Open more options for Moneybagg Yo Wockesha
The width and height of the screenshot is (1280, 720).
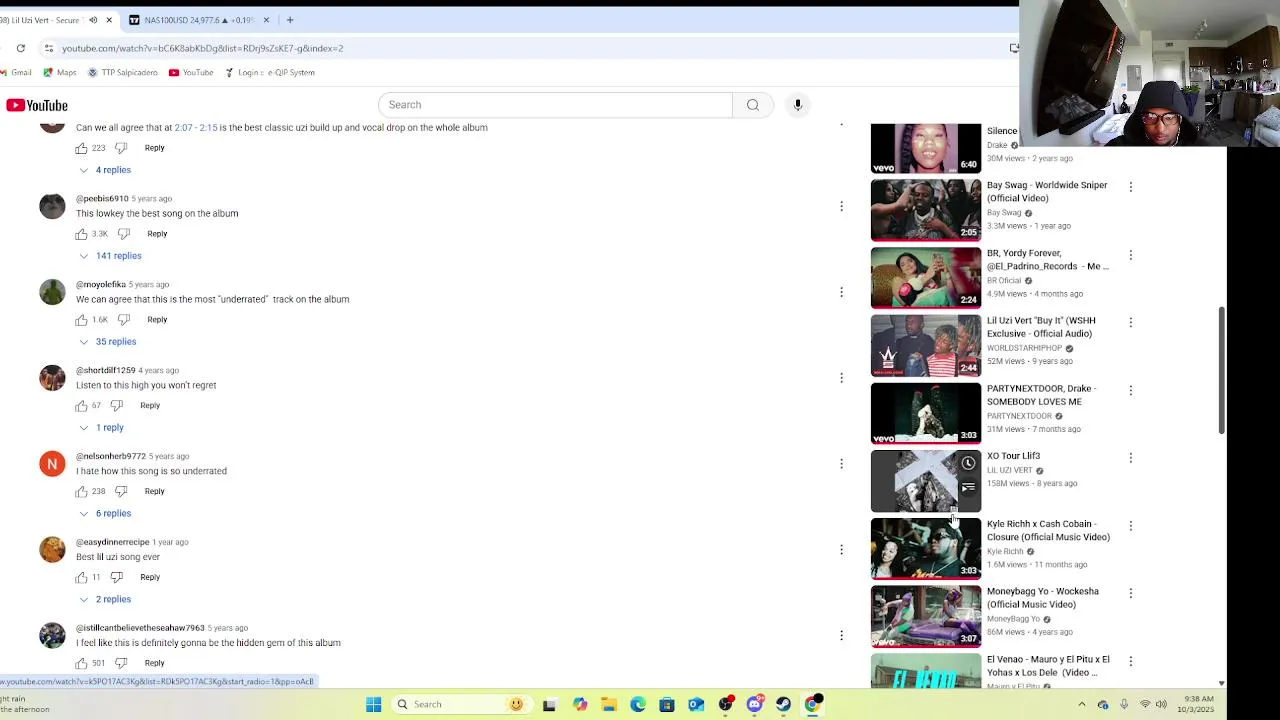1131,594
